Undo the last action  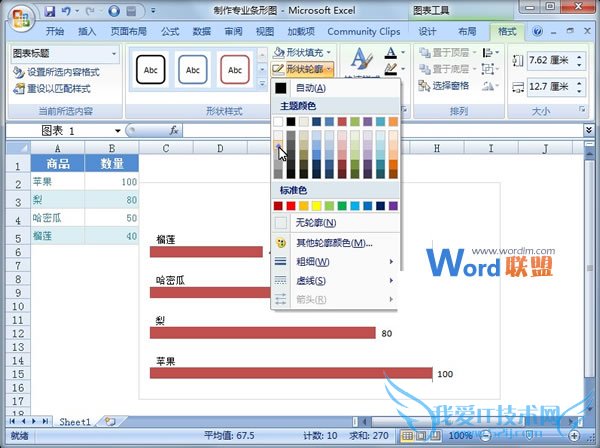click(65, 11)
